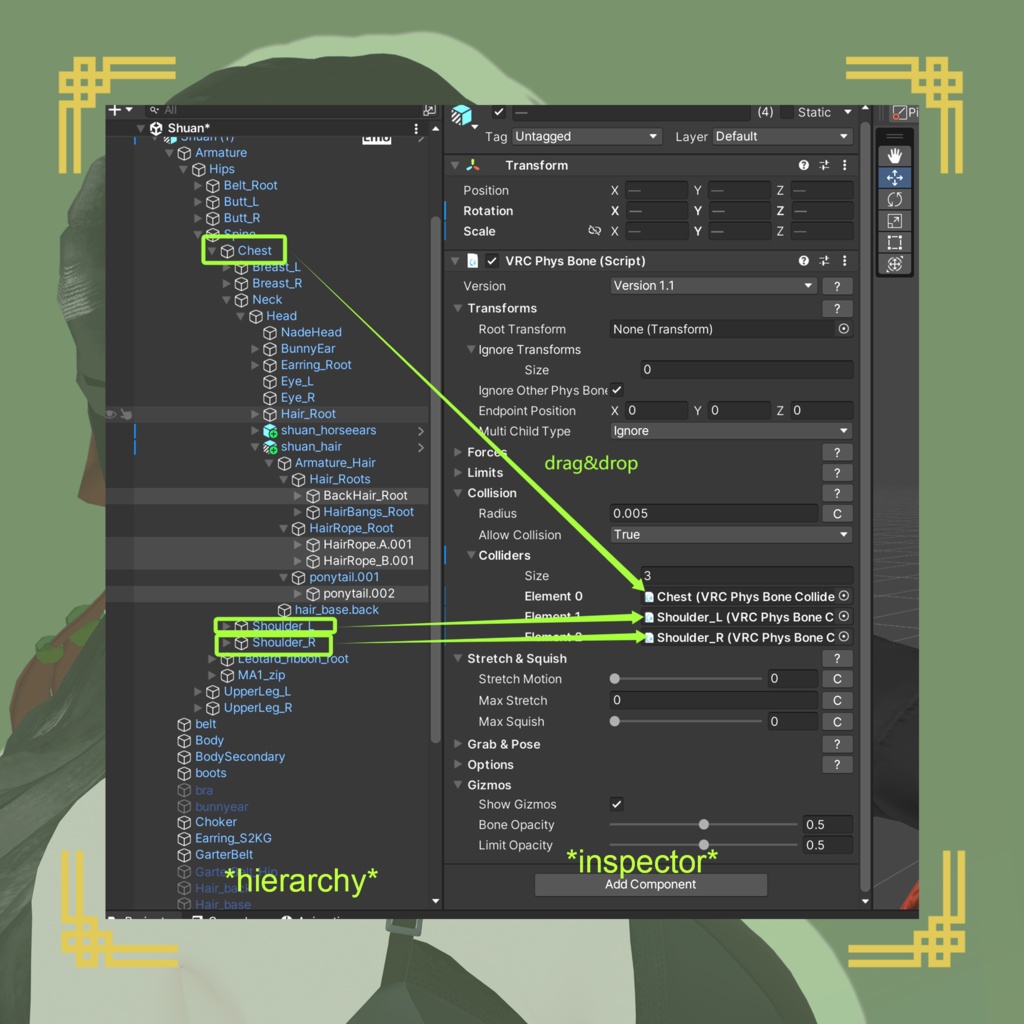The image size is (1024, 1024).
Task: Toggle Scale constrained proportions link icon
Action: tap(594, 231)
